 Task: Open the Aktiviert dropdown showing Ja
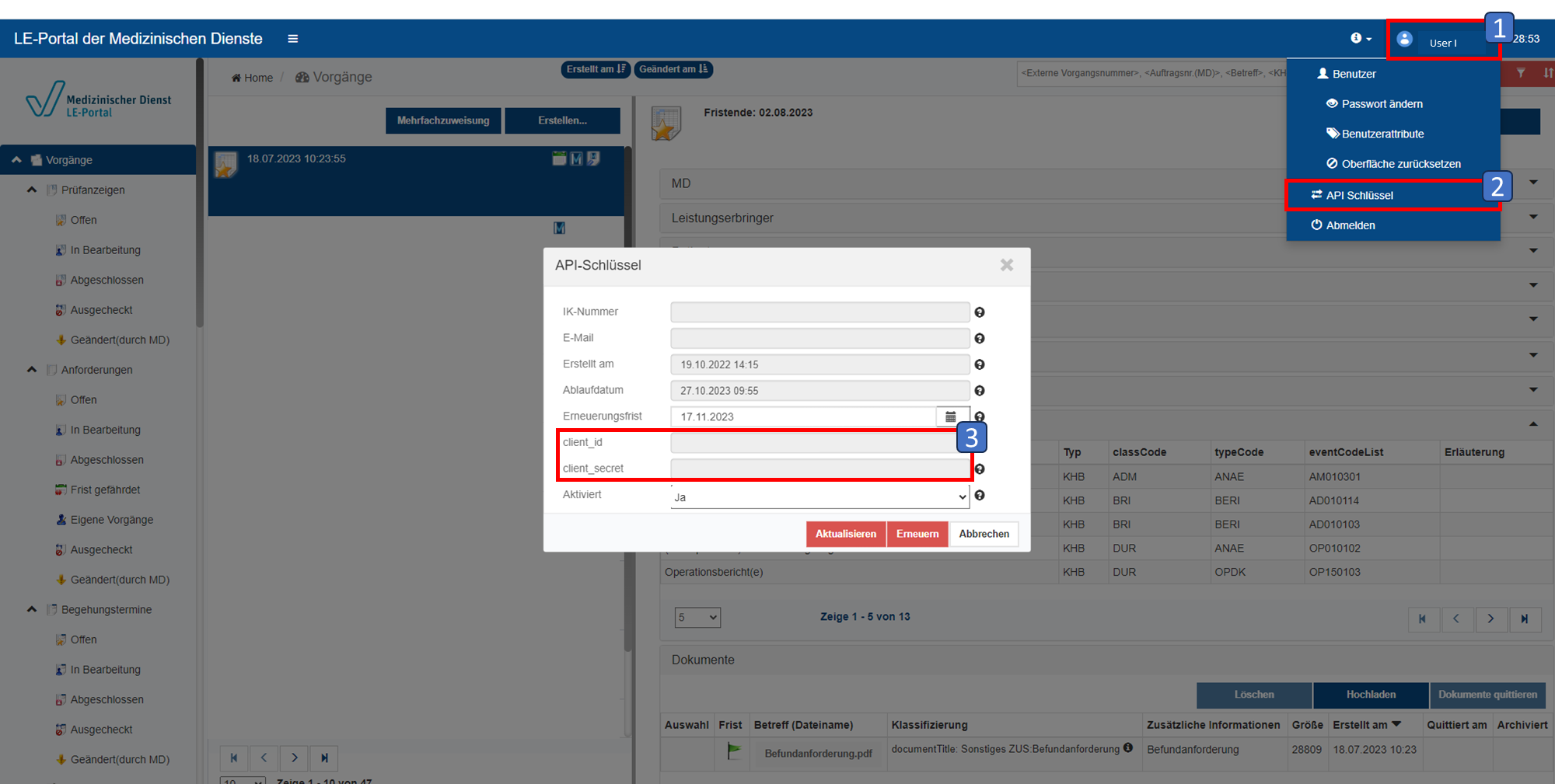(x=819, y=497)
